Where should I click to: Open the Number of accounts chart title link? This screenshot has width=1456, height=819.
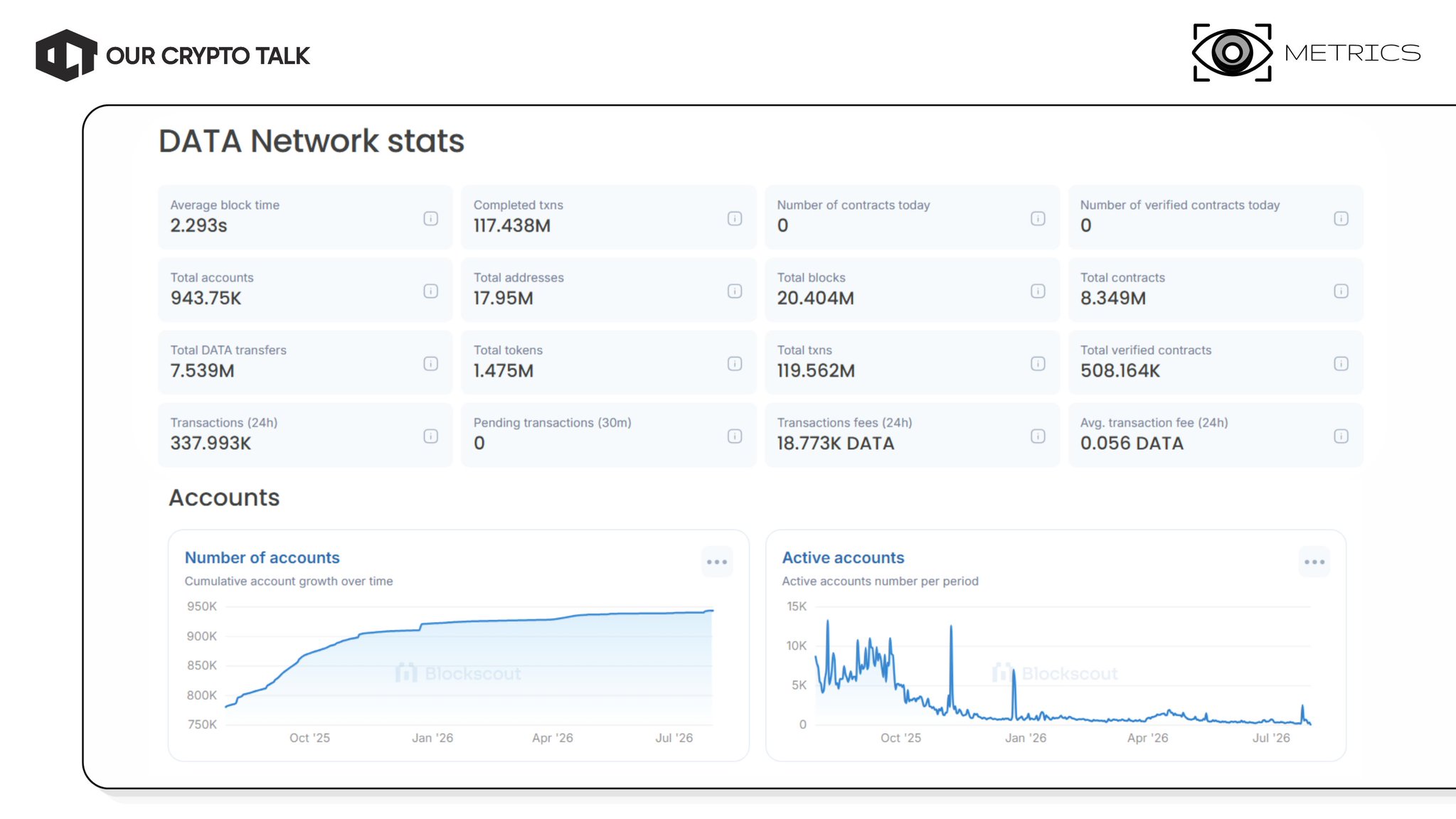tap(262, 558)
